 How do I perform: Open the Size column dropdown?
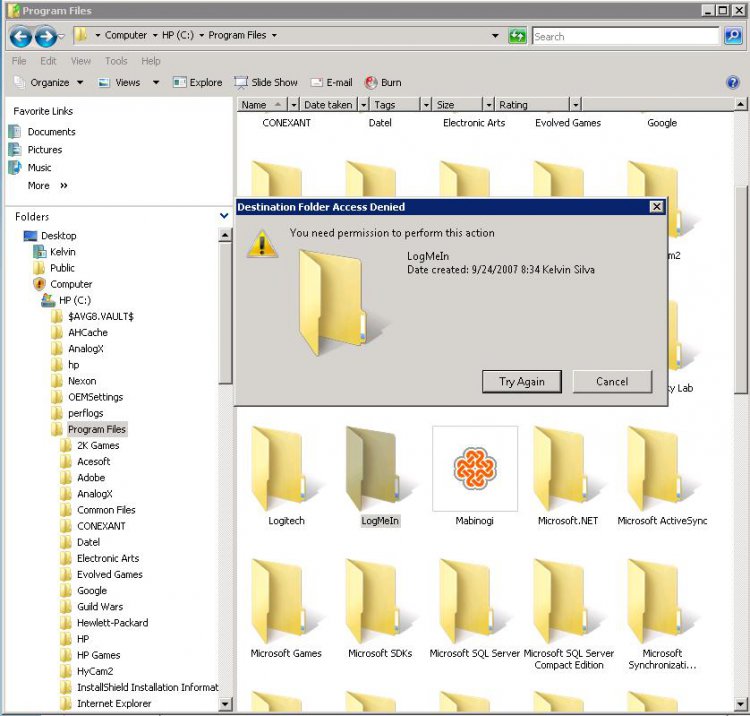[488, 105]
